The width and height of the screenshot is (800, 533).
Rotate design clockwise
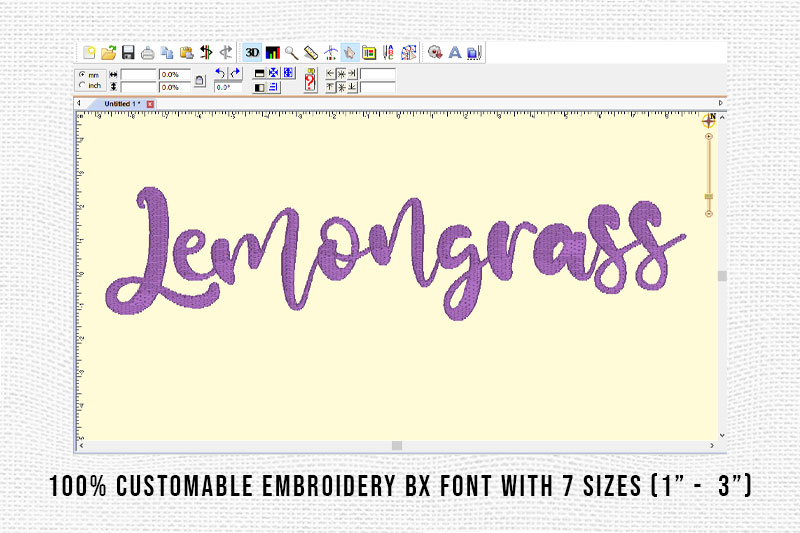[235, 73]
